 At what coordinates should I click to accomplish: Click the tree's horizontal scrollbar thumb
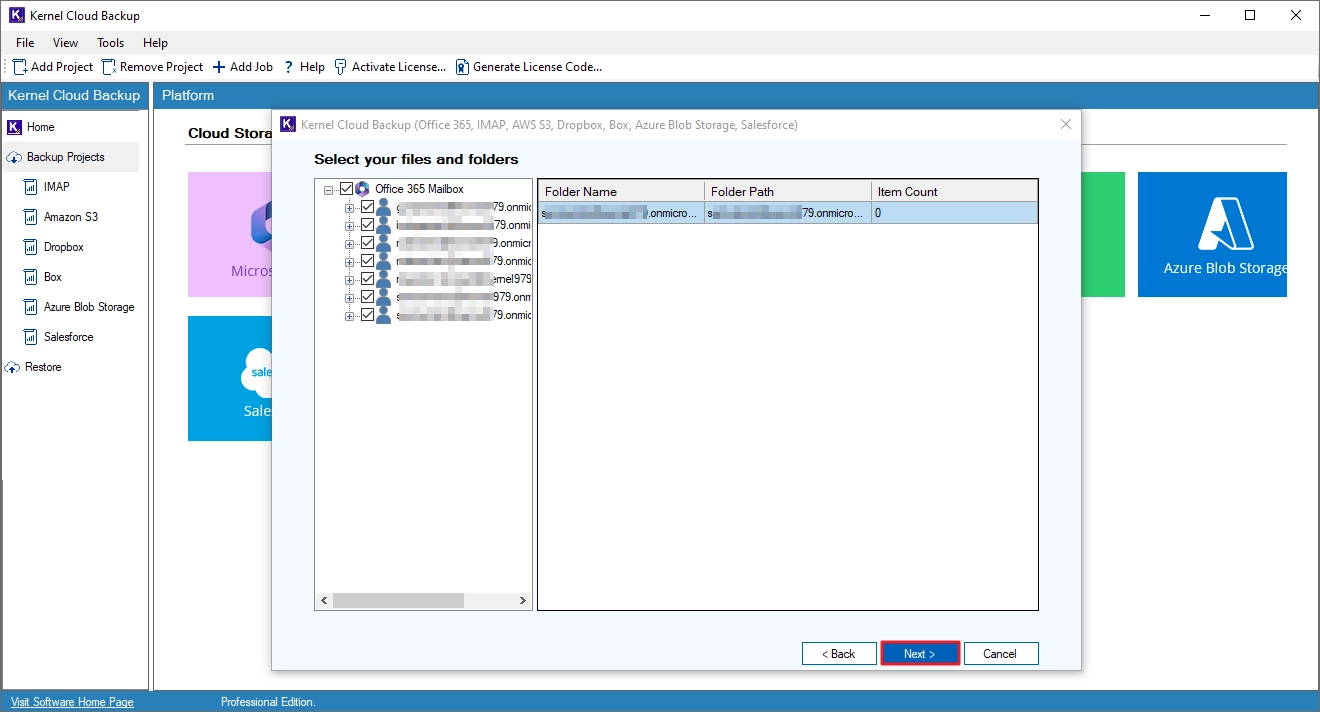tap(398, 600)
